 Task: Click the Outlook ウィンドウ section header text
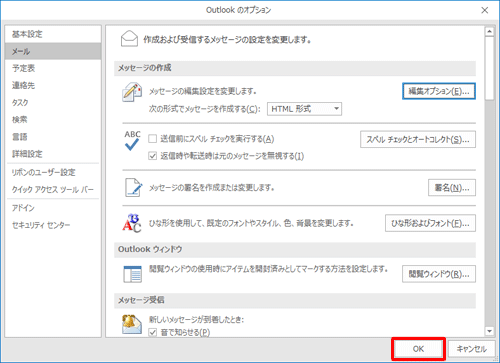coord(150,249)
